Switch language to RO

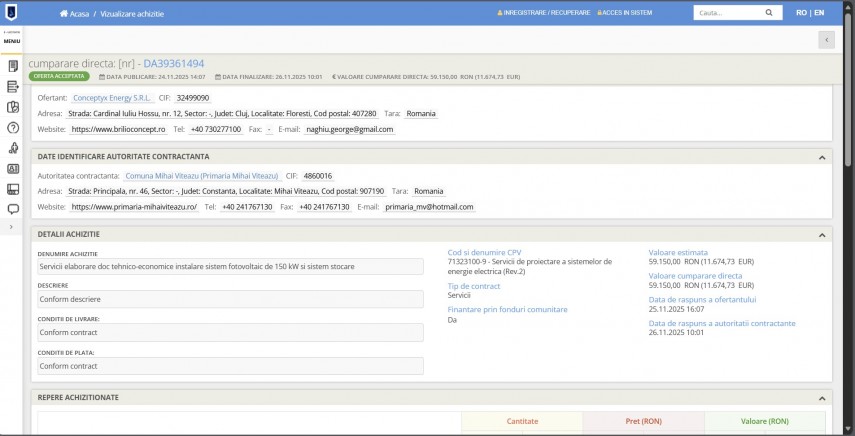click(801, 13)
